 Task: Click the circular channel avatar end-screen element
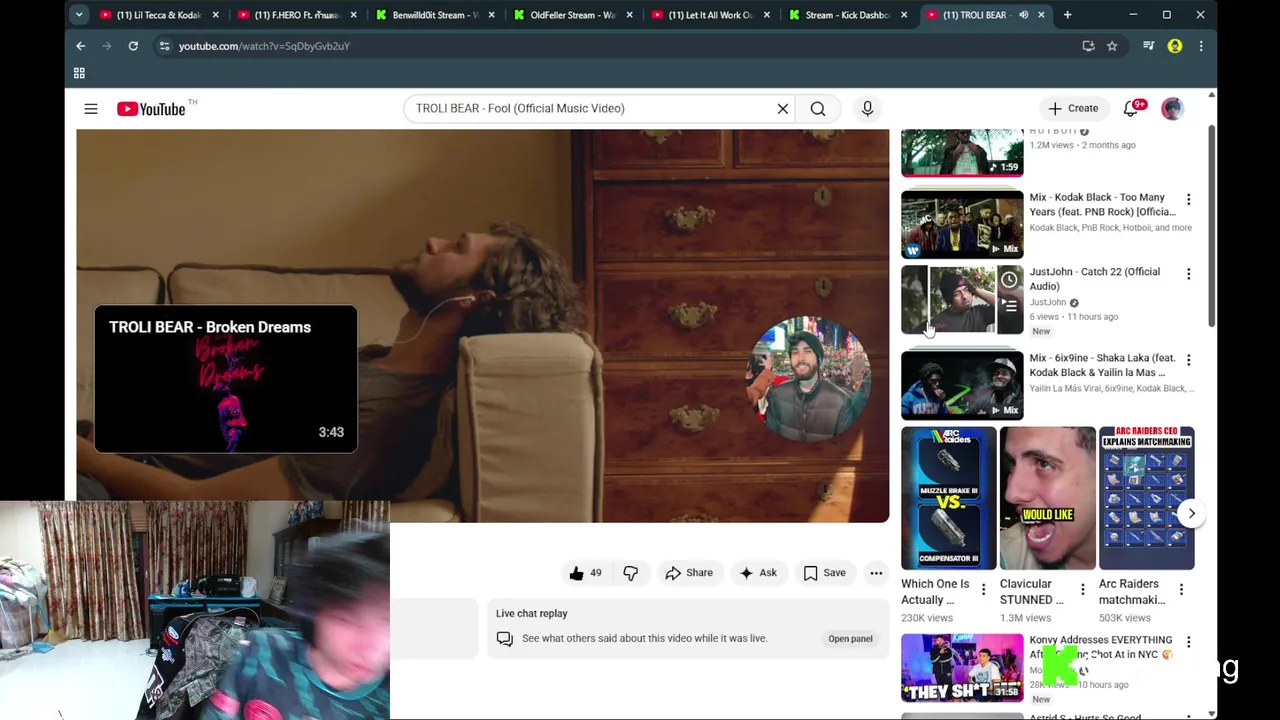pos(808,380)
